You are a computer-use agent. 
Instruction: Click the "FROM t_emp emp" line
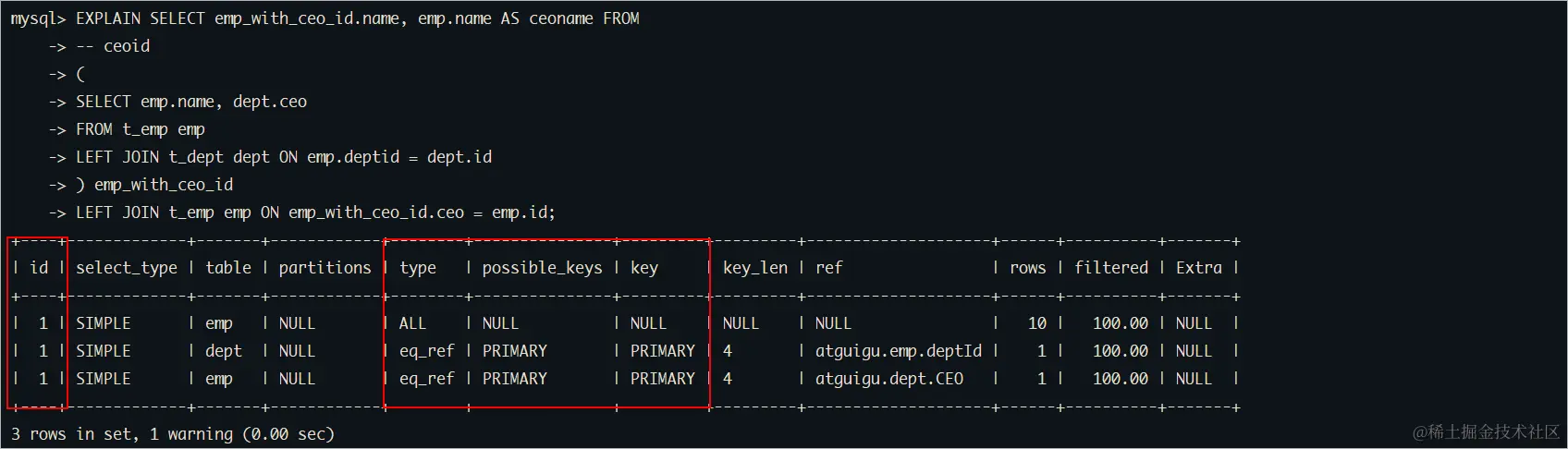[x=140, y=129]
